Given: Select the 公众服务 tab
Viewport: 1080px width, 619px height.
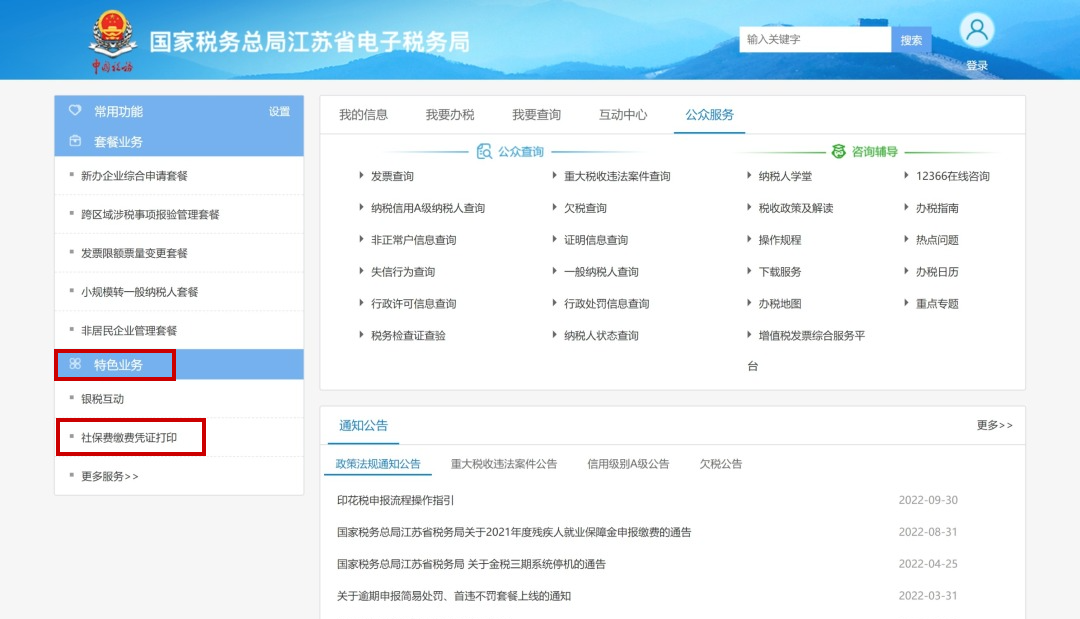Looking at the screenshot, I should click(x=709, y=114).
